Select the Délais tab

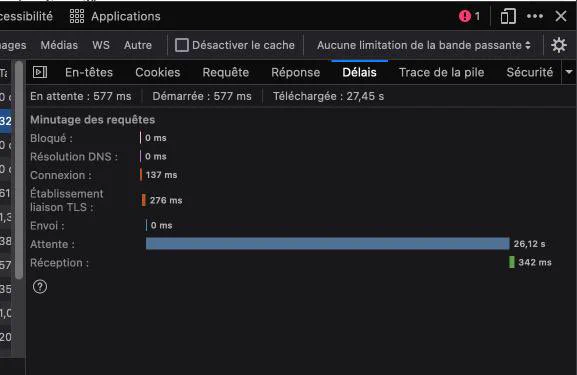click(359, 72)
